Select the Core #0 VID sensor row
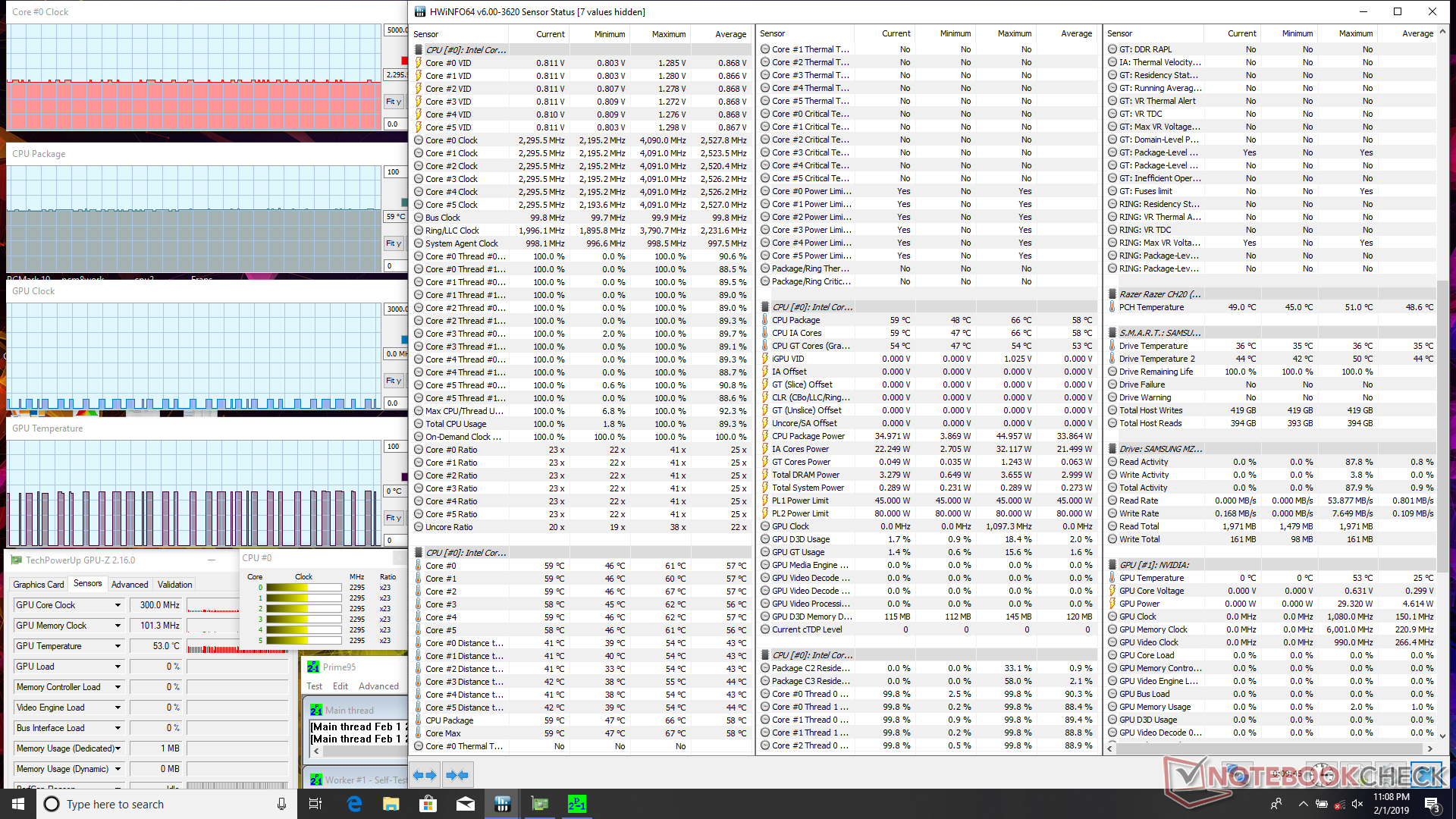1456x819 pixels. pos(581,63)
